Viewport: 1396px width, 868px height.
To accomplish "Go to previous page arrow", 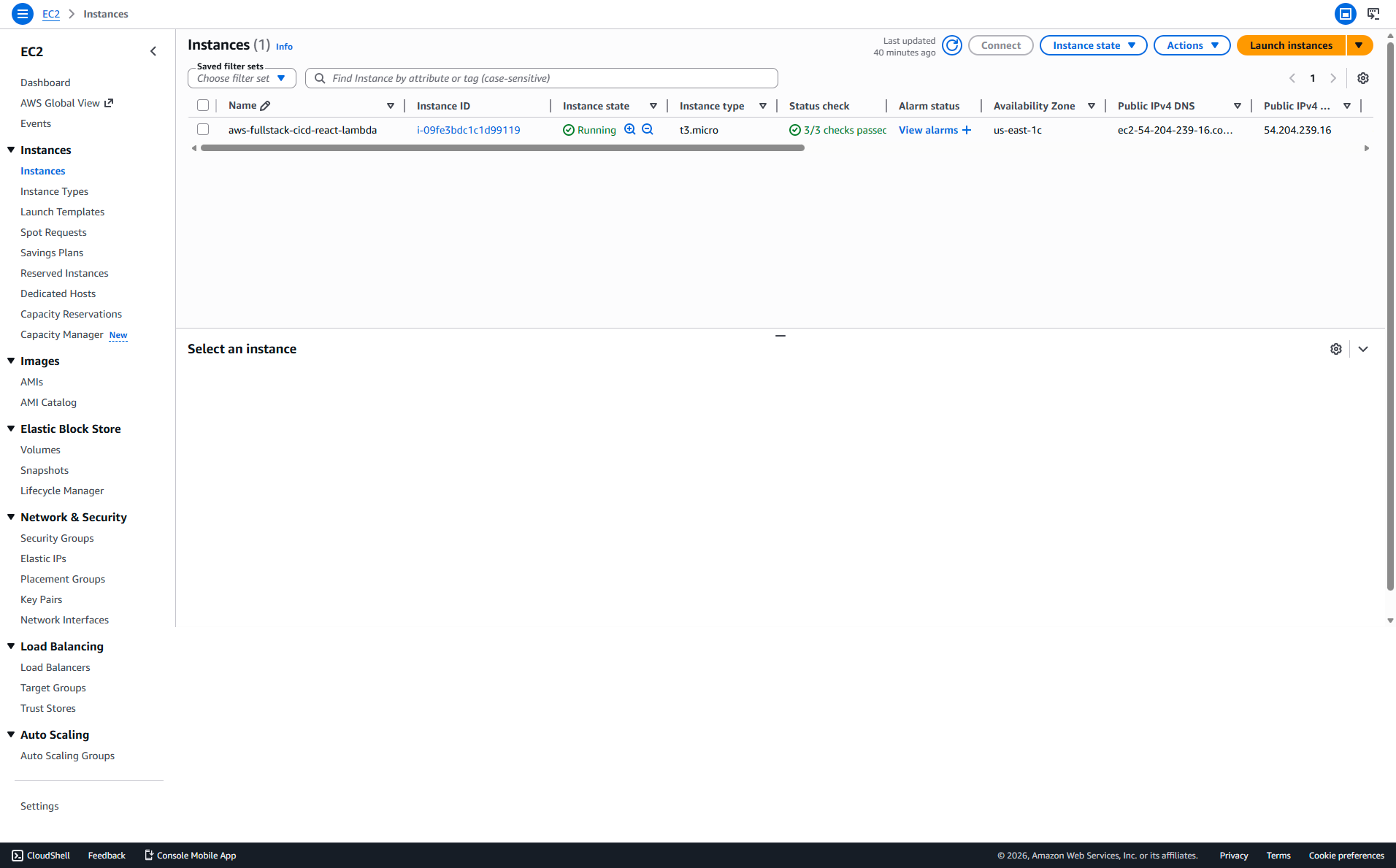I will coord(1292,78).
